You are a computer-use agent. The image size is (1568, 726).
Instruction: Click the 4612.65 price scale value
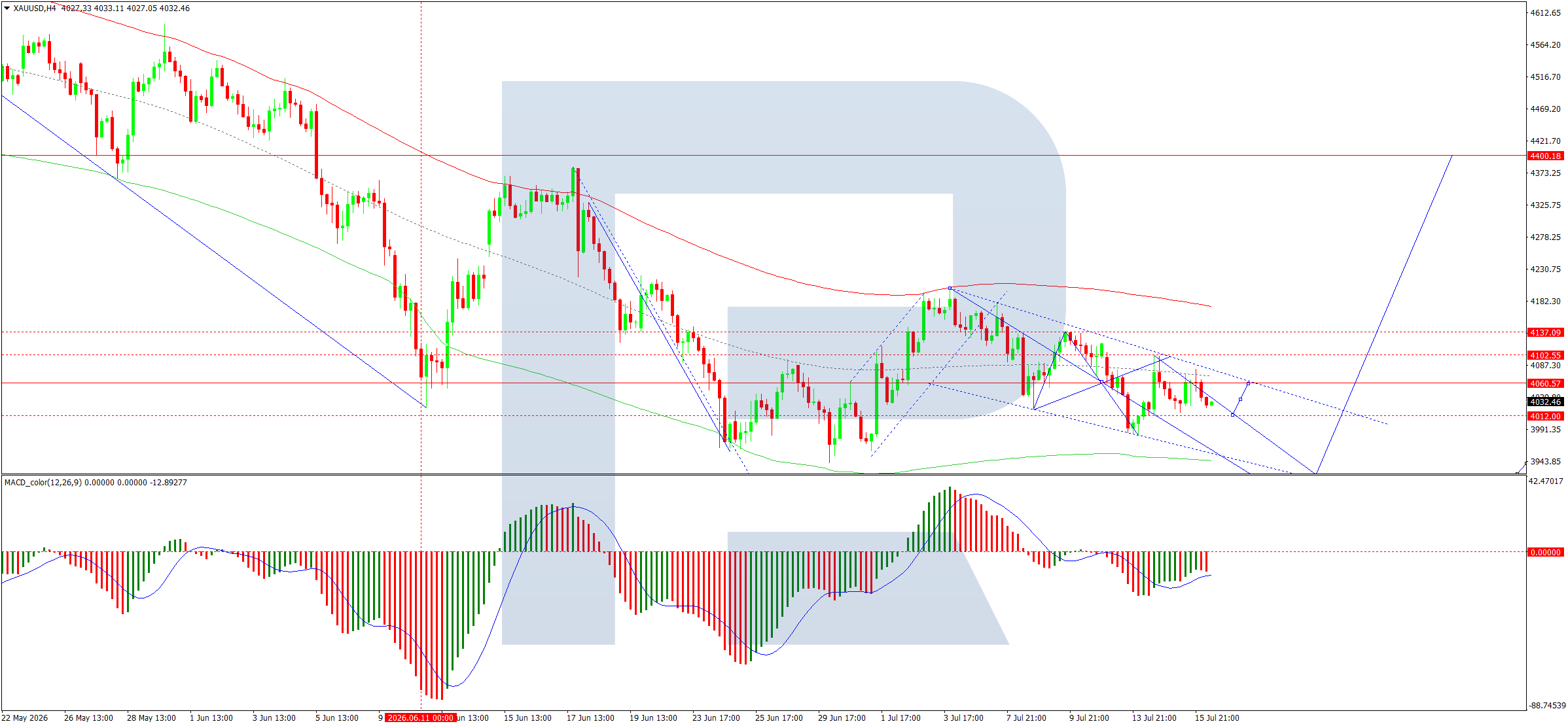[1545, 12]
